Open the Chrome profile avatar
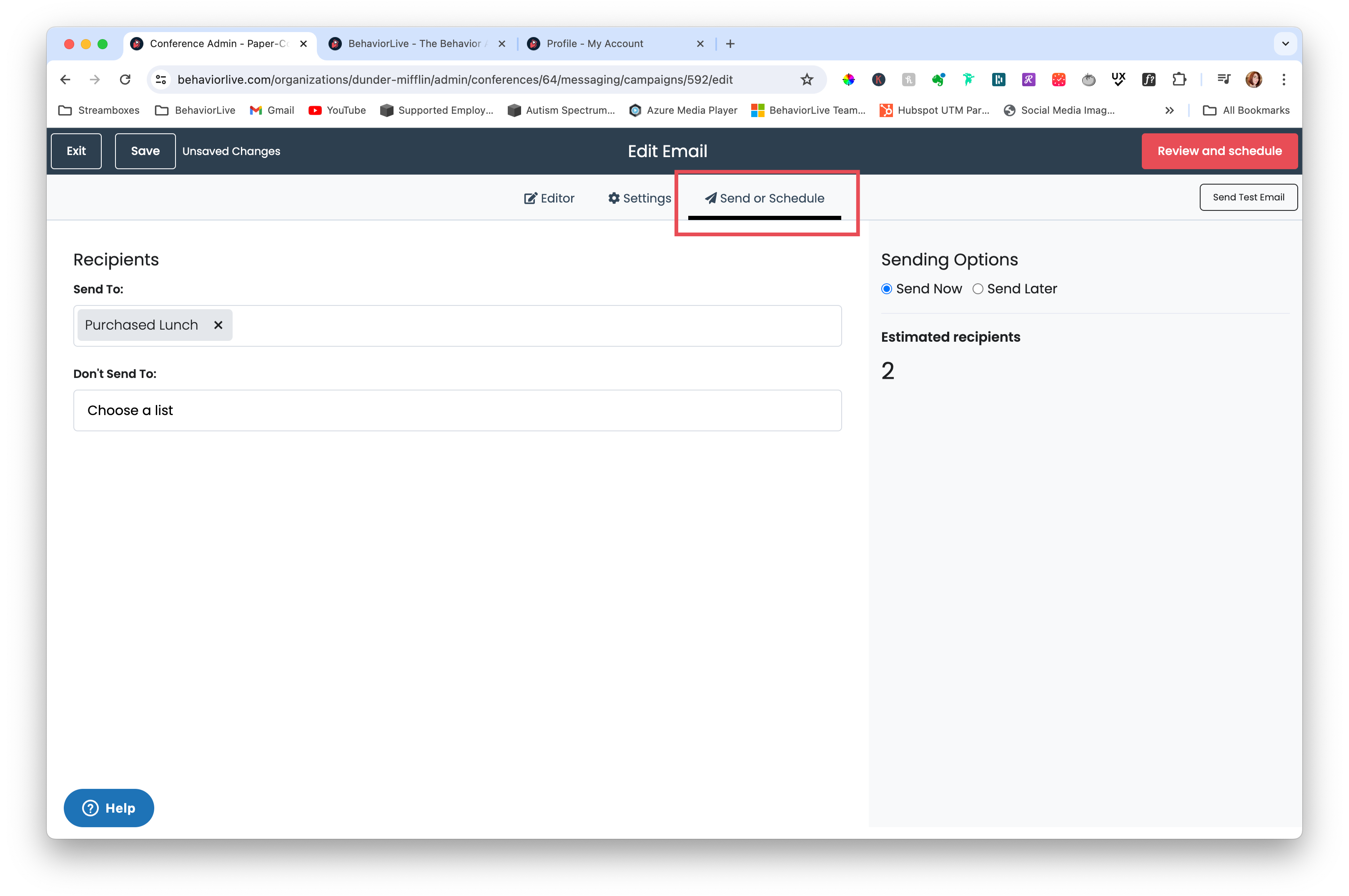Screen dimensions: 1349x896 1254,80
